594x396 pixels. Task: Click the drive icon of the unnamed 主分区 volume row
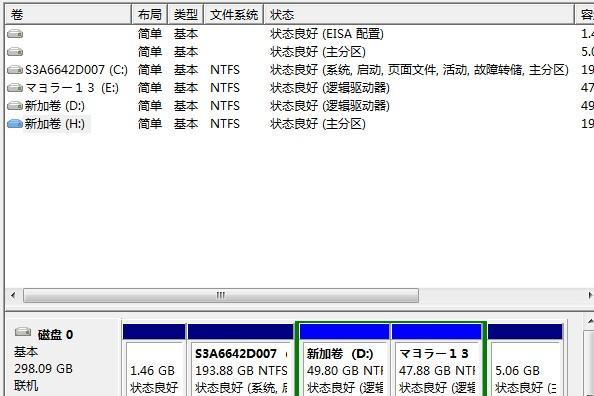(x=15, y=52)
